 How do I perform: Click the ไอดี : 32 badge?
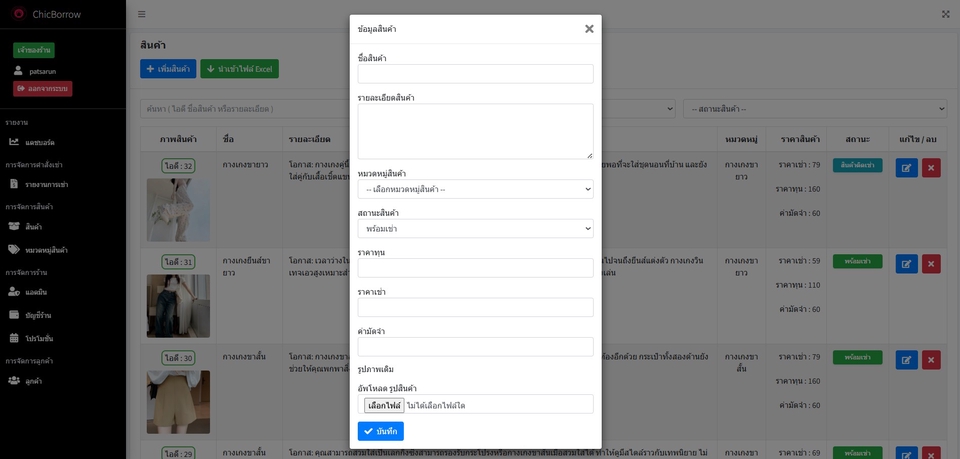(178, 166)
